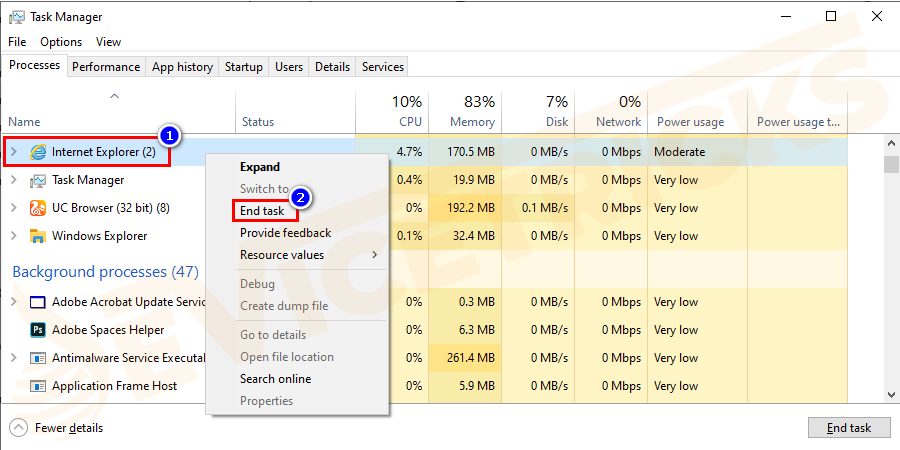Sort by the Power usage column header

point(697,112)
